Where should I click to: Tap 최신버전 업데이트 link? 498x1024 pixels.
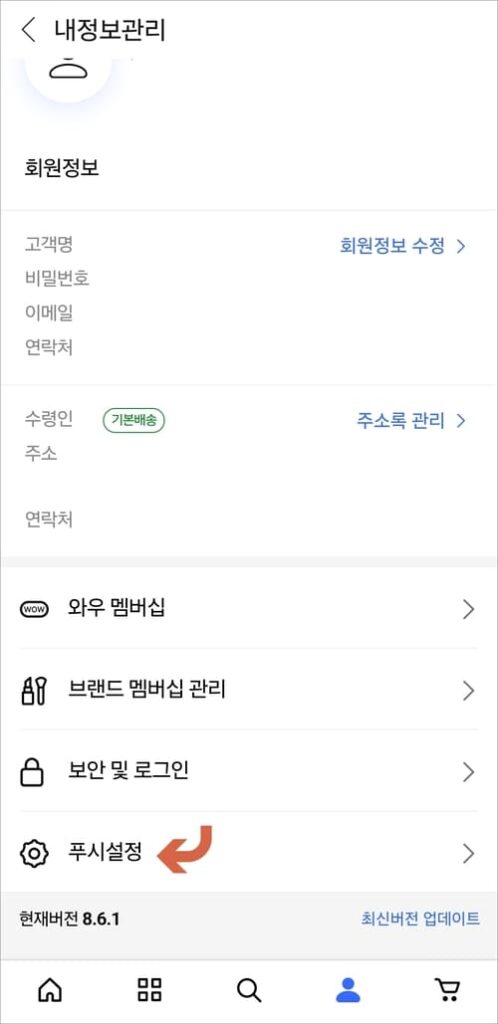pyautogui.click(x=420, y=919)
